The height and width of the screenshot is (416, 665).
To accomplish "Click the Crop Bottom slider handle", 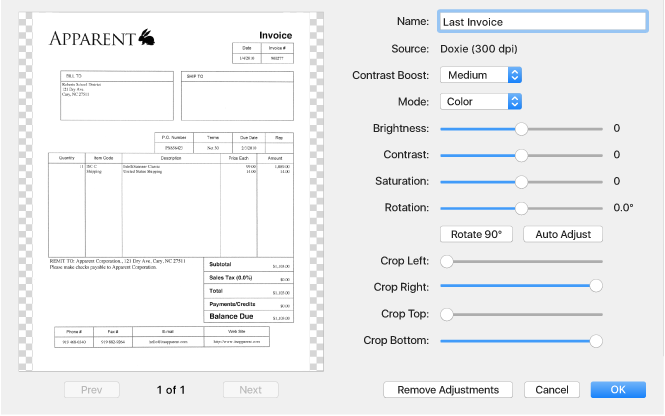I will pos(596,341).
